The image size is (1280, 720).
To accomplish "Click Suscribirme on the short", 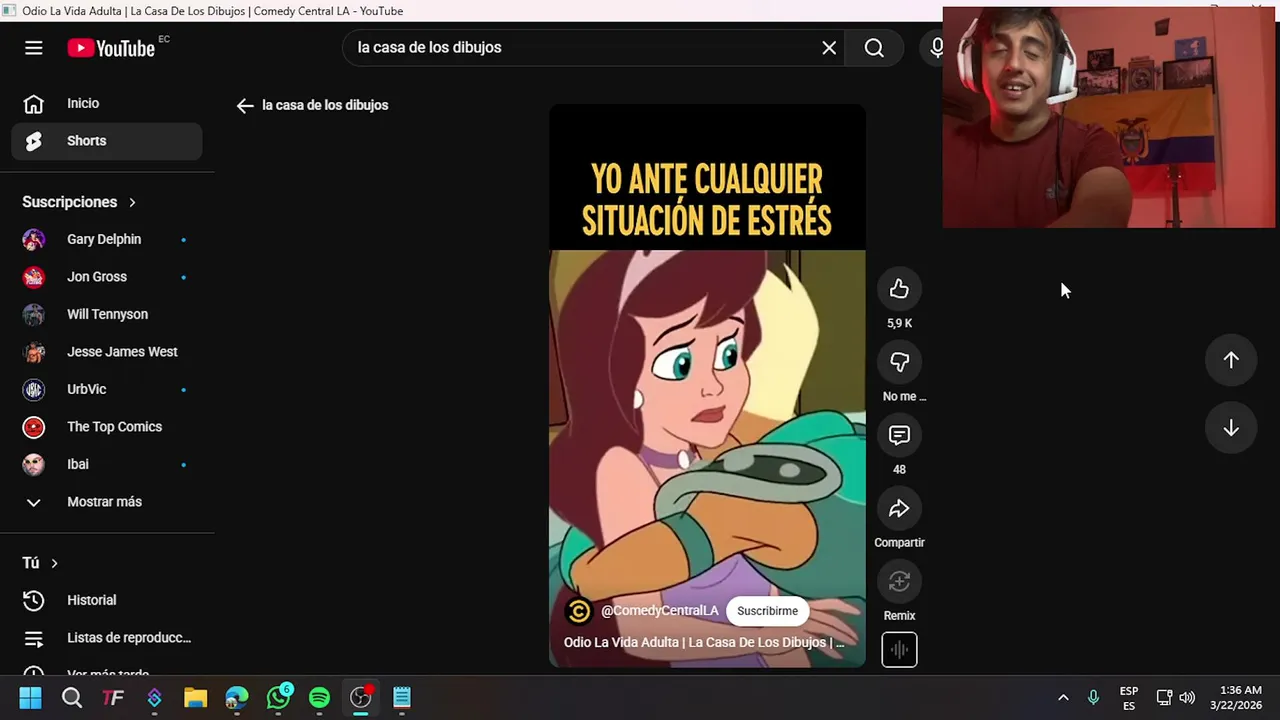I will tap(767, 611).
